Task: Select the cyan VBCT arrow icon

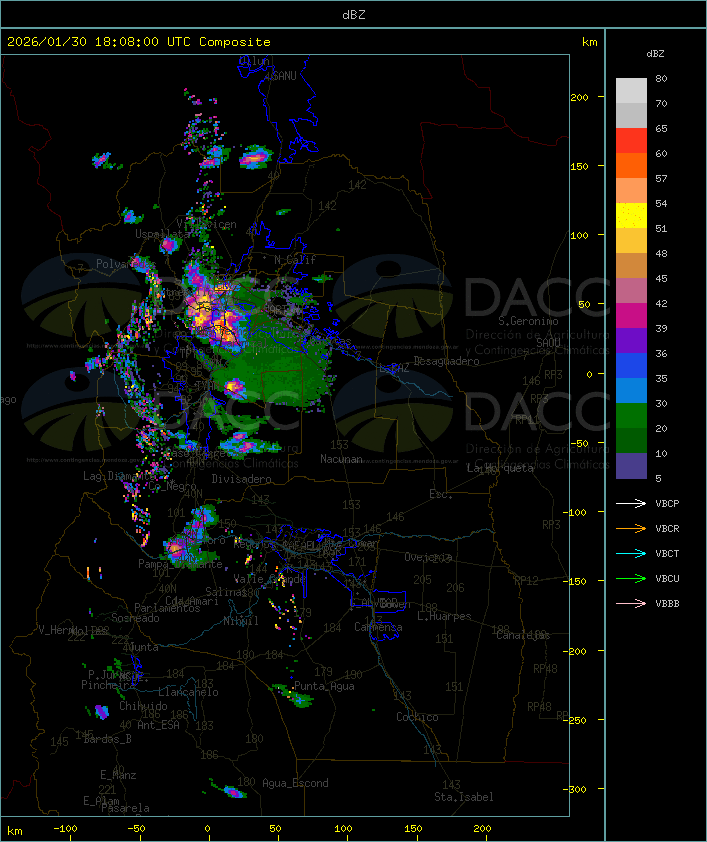Action: [x=631, y=554]
